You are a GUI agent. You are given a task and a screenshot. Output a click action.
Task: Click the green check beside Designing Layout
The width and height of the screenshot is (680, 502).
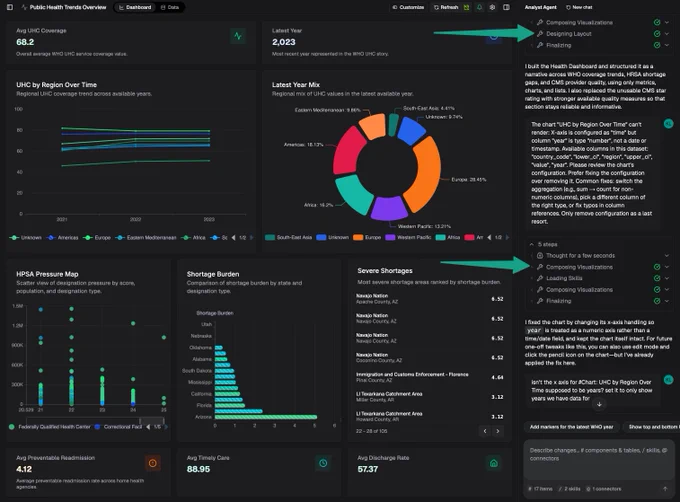click(657, 34)
